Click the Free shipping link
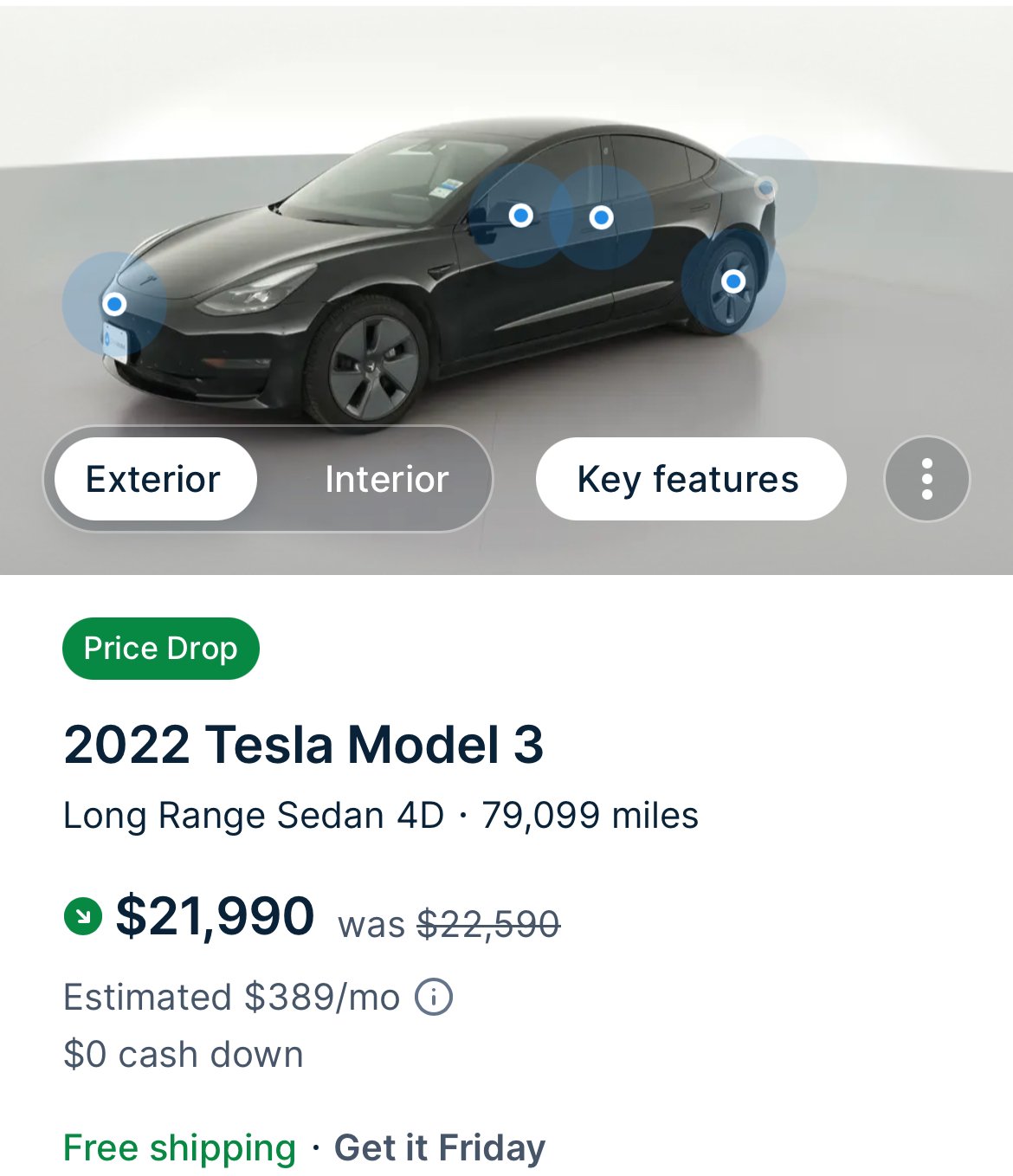 click(179, 1147)
